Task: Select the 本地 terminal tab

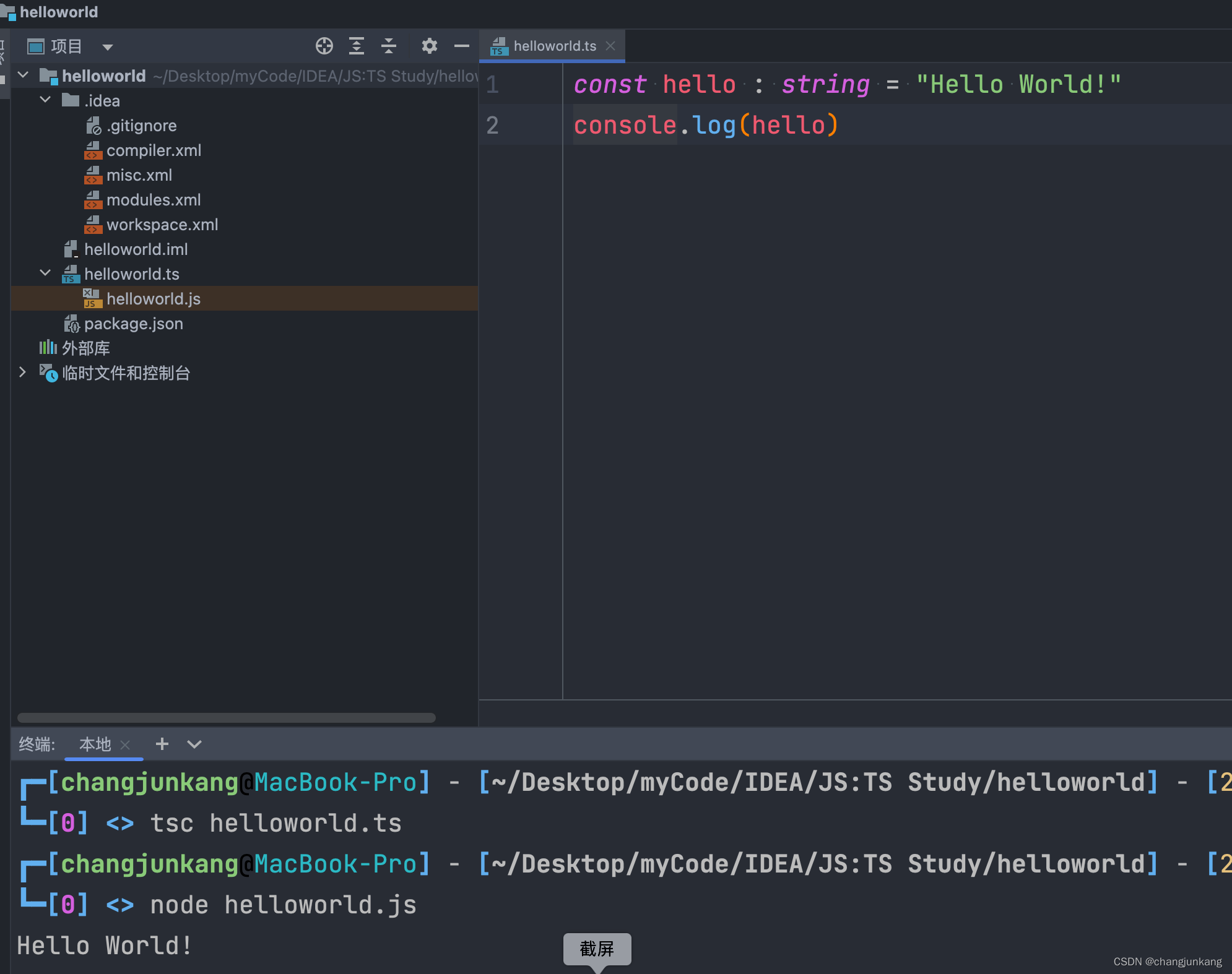Action: click(x=95, y=744)
